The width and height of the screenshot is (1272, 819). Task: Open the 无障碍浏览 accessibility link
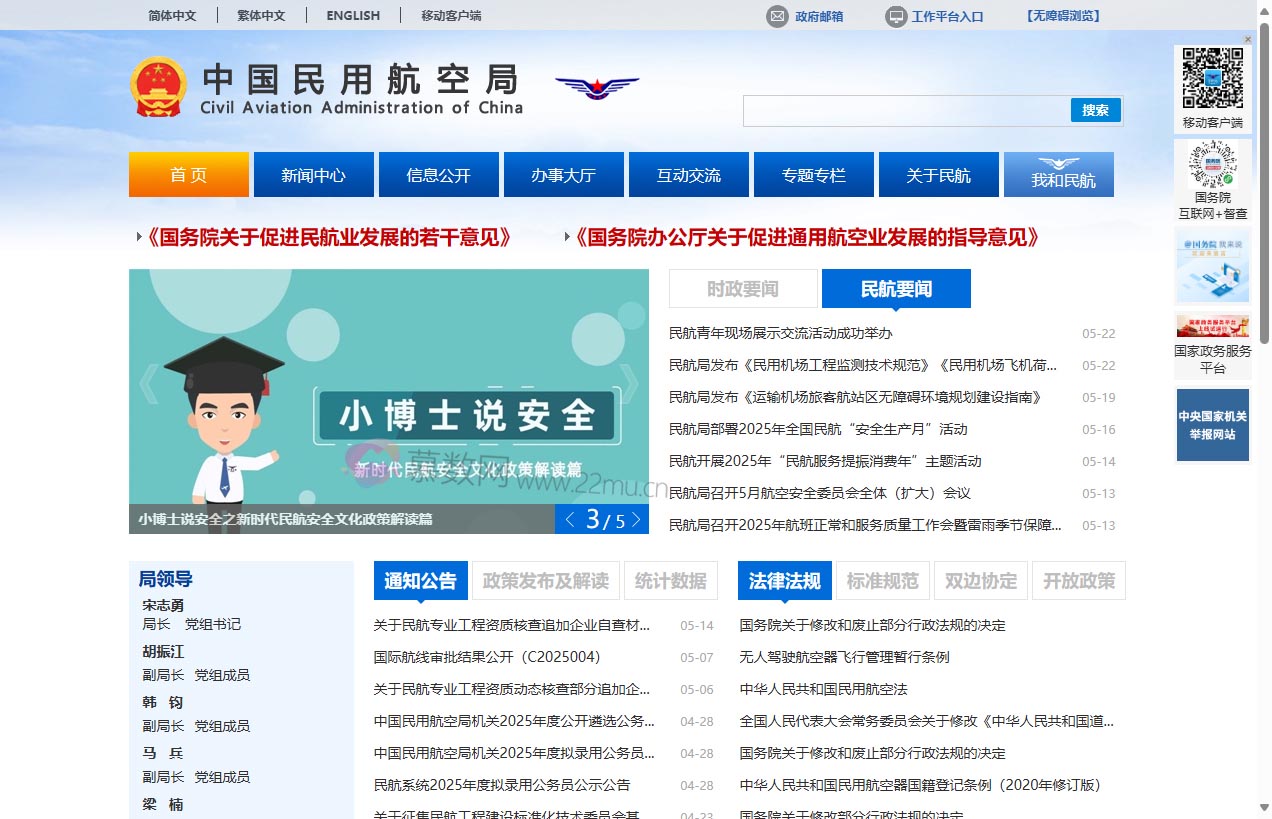[x=1061, y=16]
